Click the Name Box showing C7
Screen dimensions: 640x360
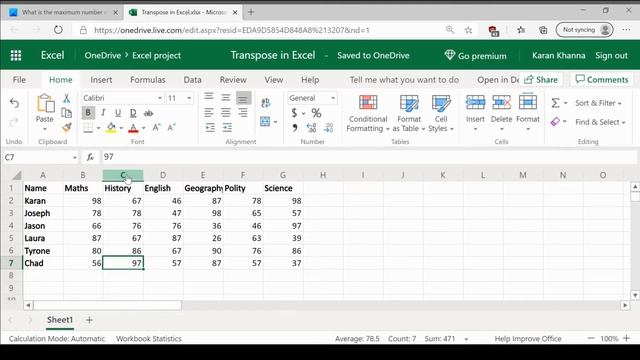tap(40, 157)
